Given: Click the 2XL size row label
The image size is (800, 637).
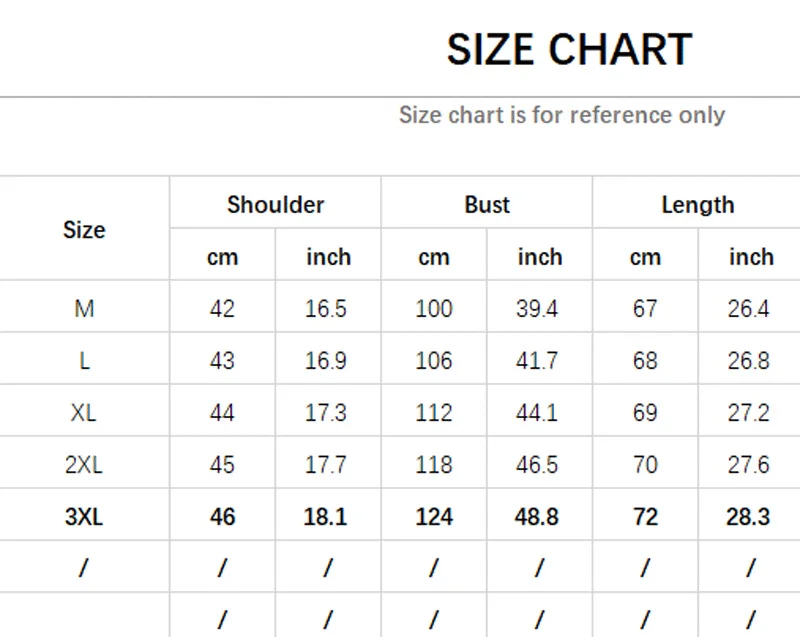Looking at the screenshot, I should pyautogui.click(x=84, y=465).
